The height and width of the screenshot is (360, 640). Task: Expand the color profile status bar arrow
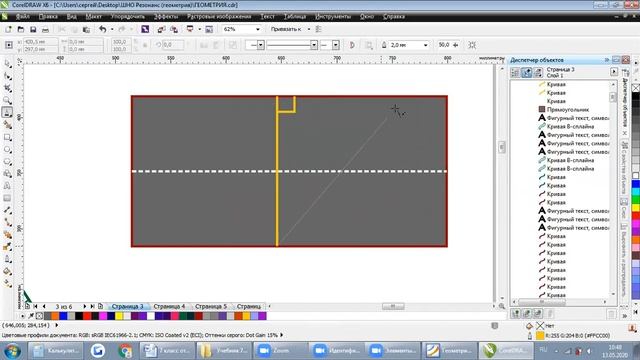(x=282, y=335)
